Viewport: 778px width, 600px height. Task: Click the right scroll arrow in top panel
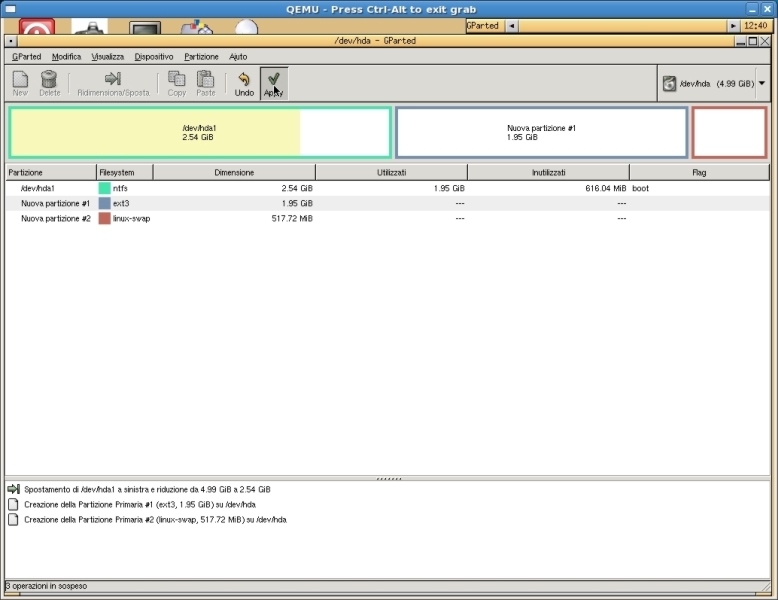pyautogui.click(x=733, y=26)
